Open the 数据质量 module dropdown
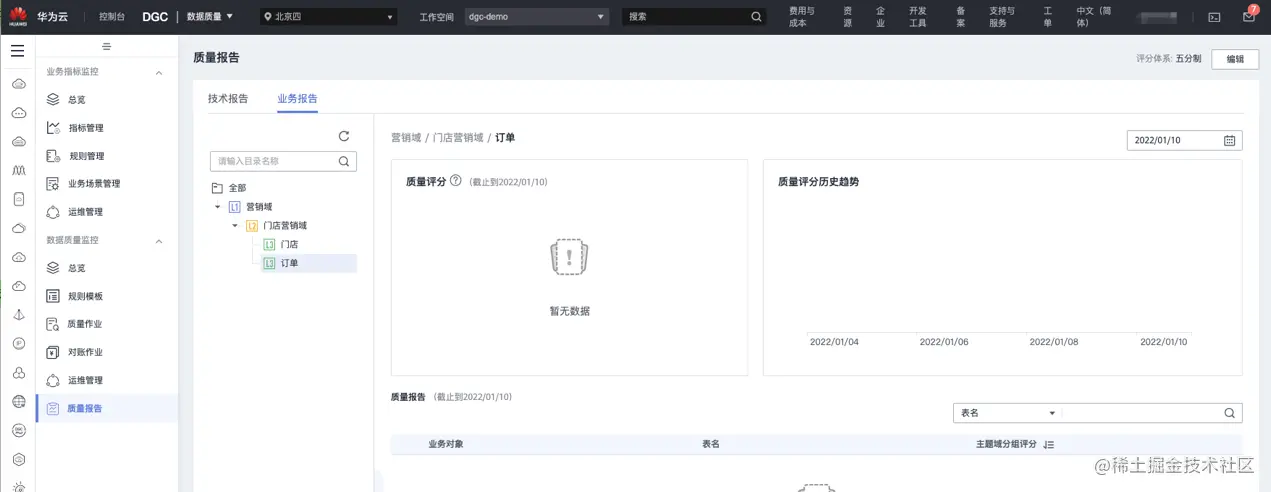1271x492 pixels. tap(210, 17)
